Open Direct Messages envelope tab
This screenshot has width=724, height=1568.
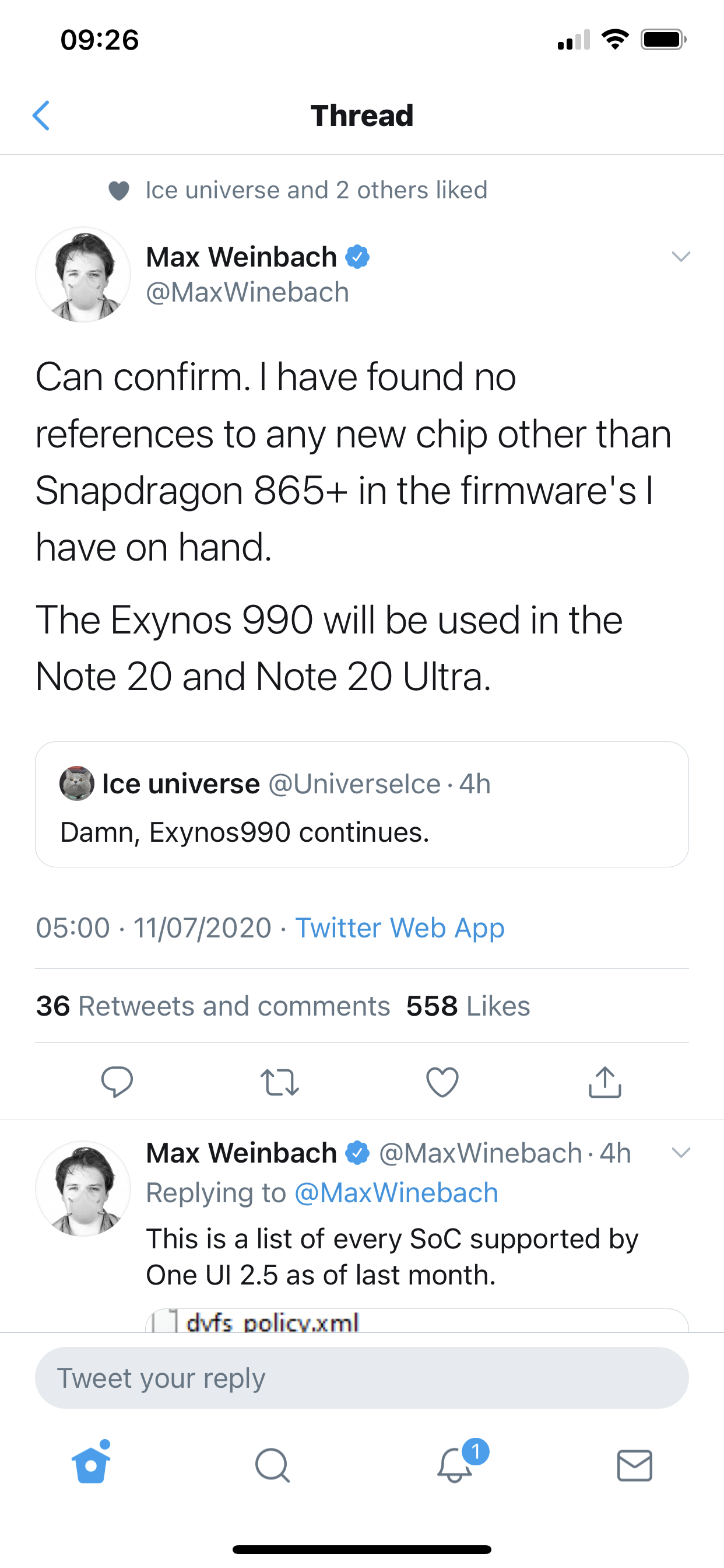pos(635,1465)
